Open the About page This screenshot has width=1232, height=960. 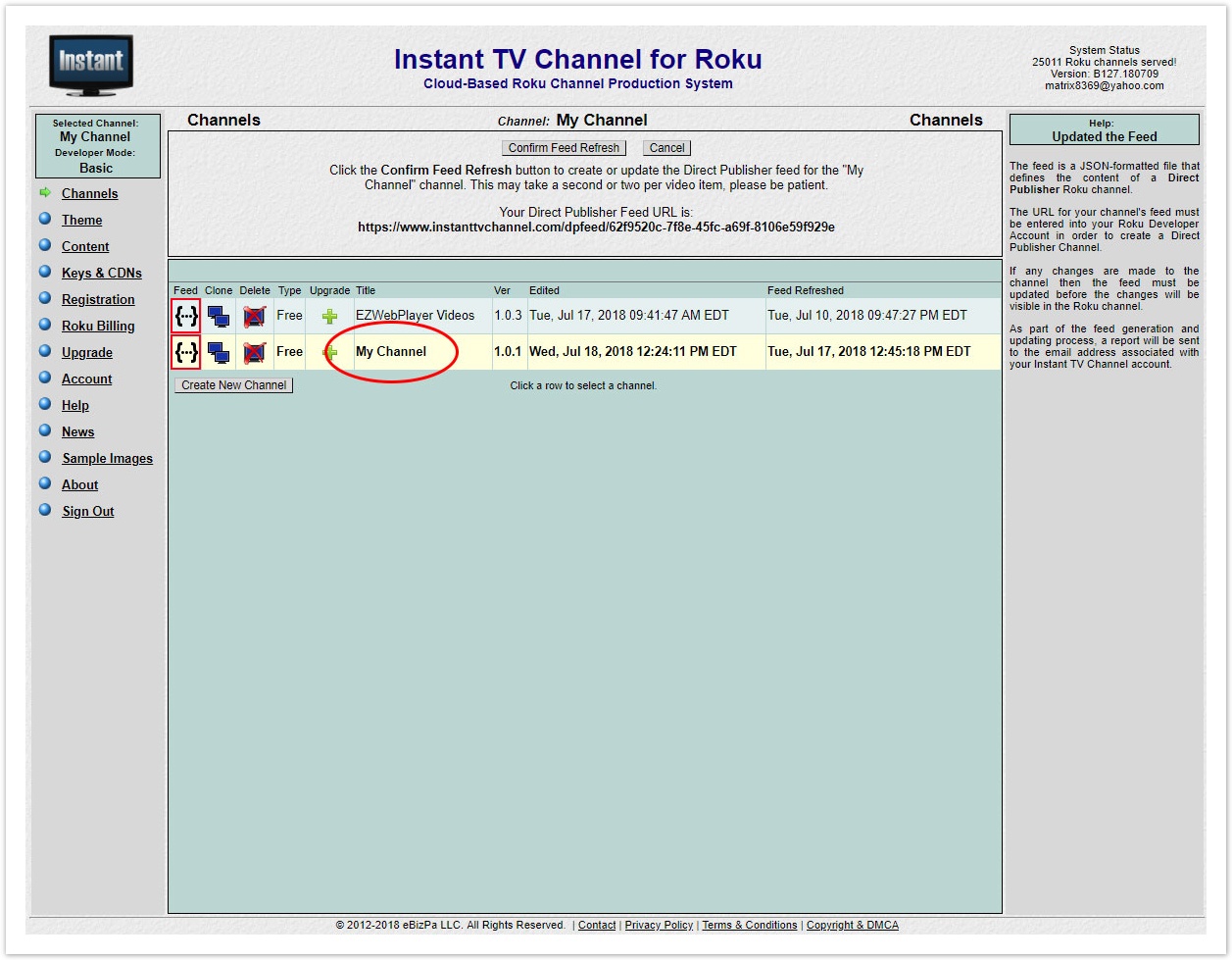click(x=80, y=485)
